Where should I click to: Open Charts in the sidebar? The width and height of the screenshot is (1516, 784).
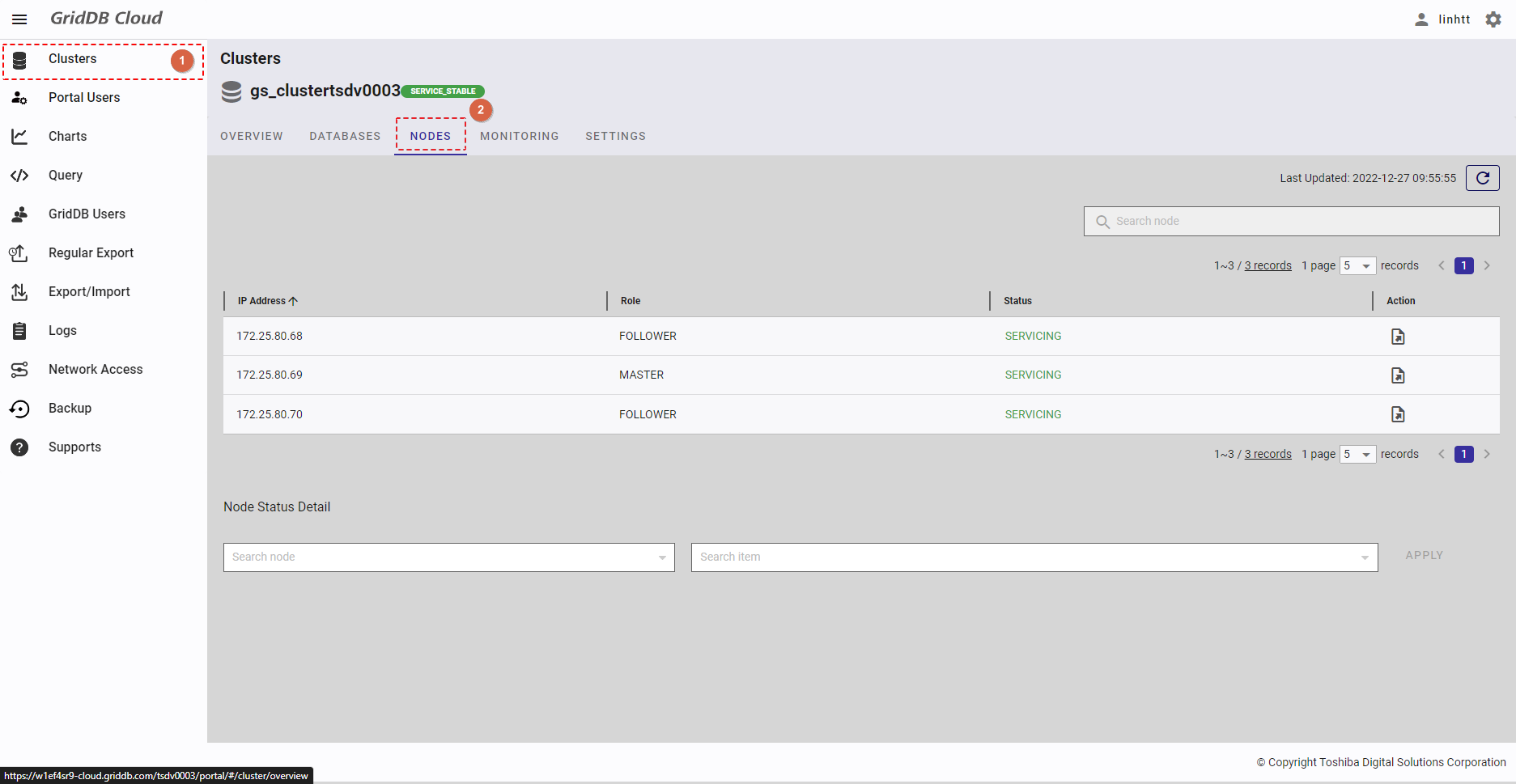coord(104,137)
